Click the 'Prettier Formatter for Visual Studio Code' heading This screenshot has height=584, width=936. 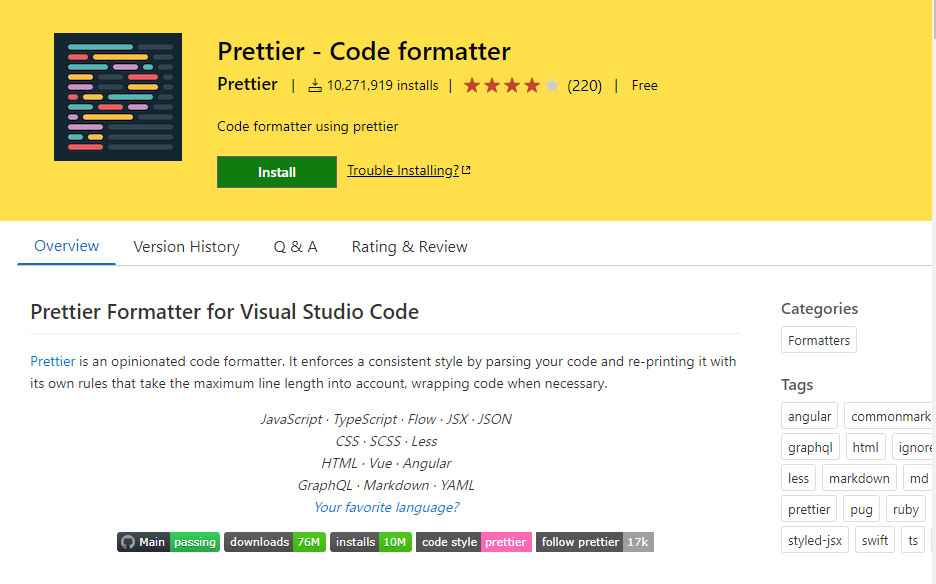point(224,312)
